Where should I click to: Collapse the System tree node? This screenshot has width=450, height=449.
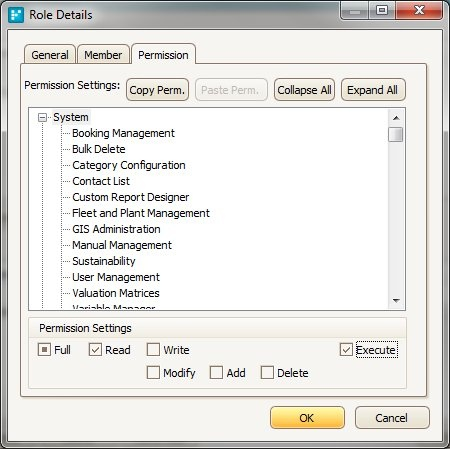click(x=42, y=117)
